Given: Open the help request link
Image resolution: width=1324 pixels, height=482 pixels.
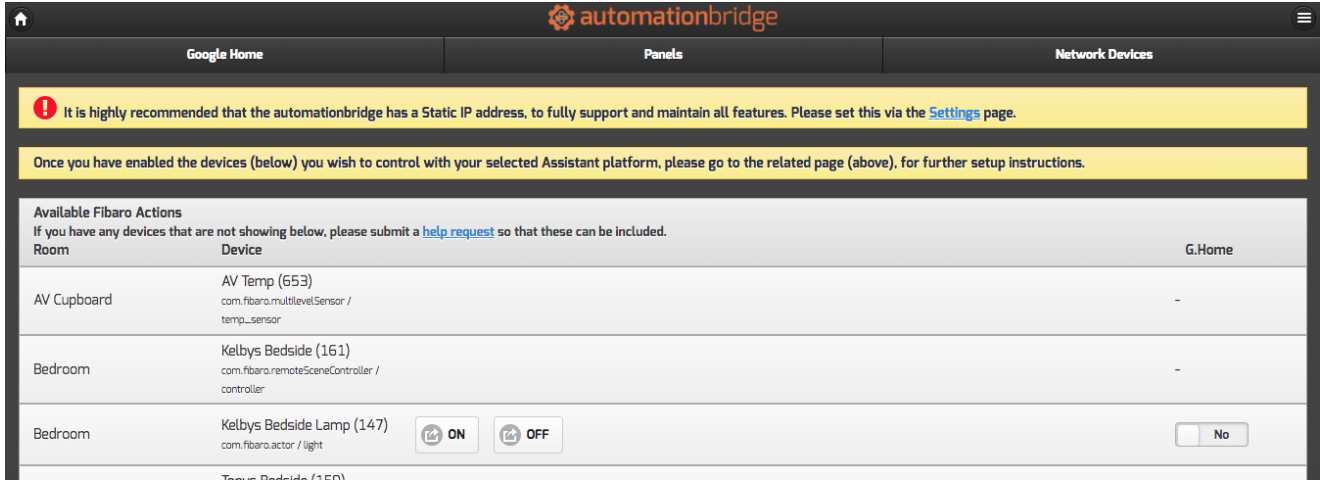Looking at the screenshot, I should (x=458, y=231).
